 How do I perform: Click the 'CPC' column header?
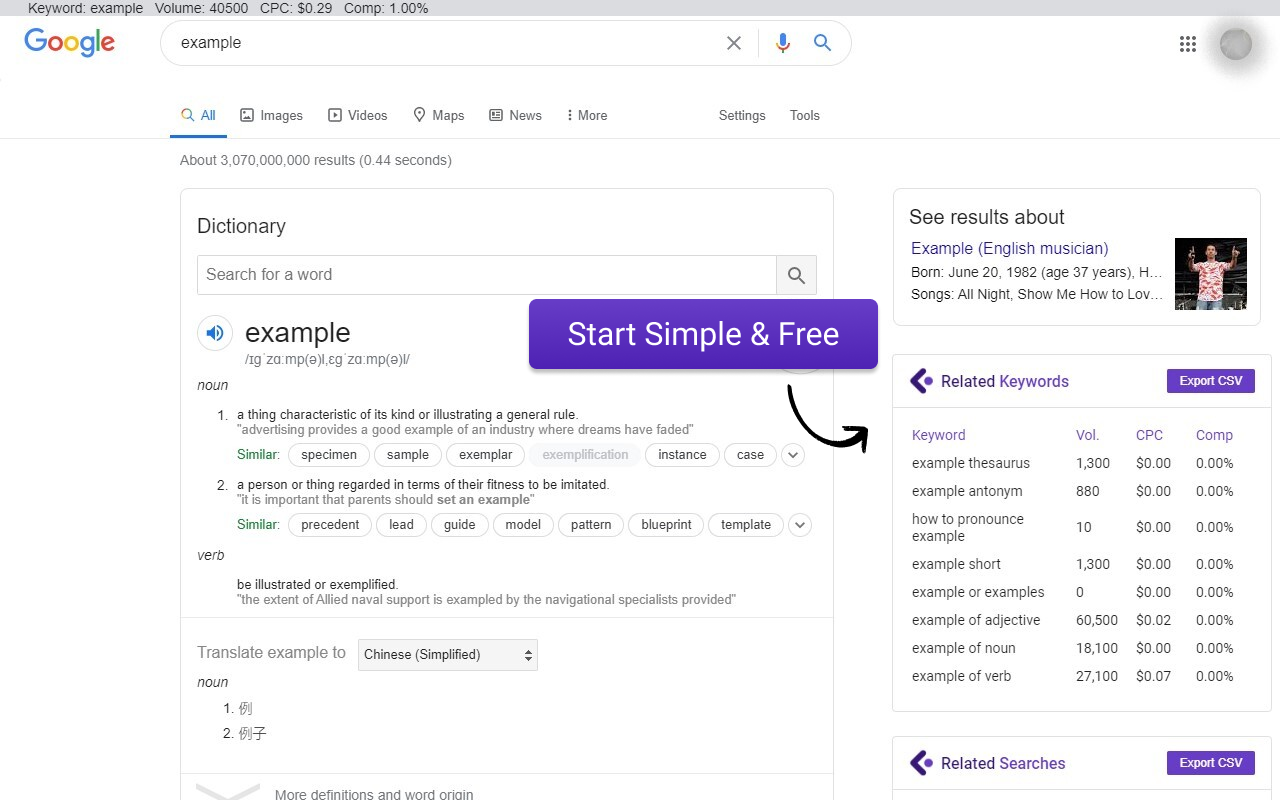pyautogui.click(x=1149, y=435)
